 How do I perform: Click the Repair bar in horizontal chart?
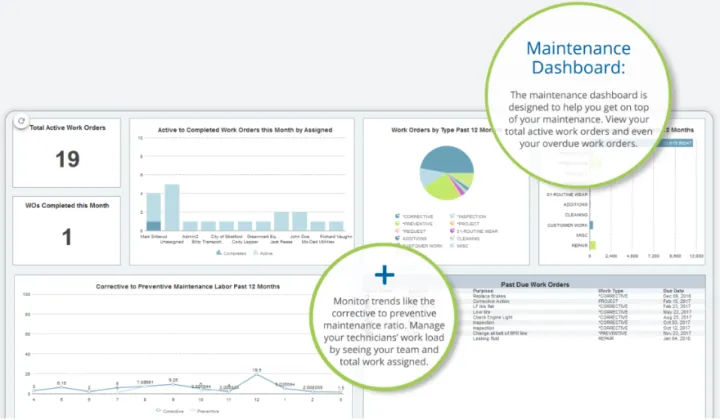[x=594, y=243]
